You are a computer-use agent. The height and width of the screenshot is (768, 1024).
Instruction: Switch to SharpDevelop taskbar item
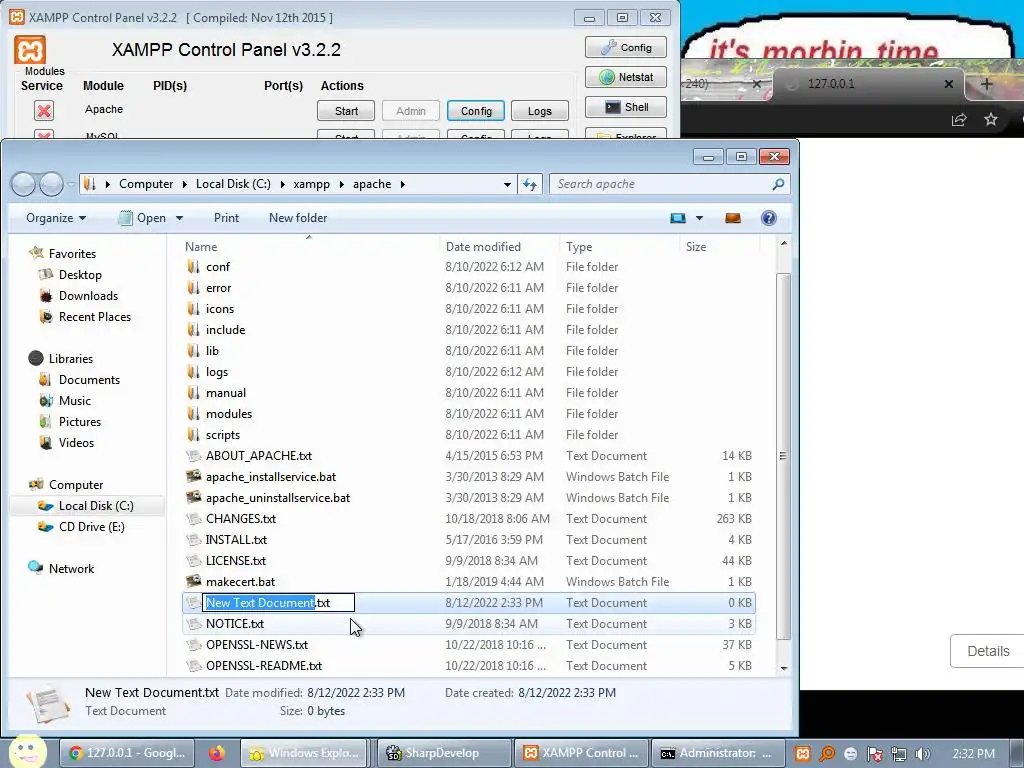tap(444, 754)
